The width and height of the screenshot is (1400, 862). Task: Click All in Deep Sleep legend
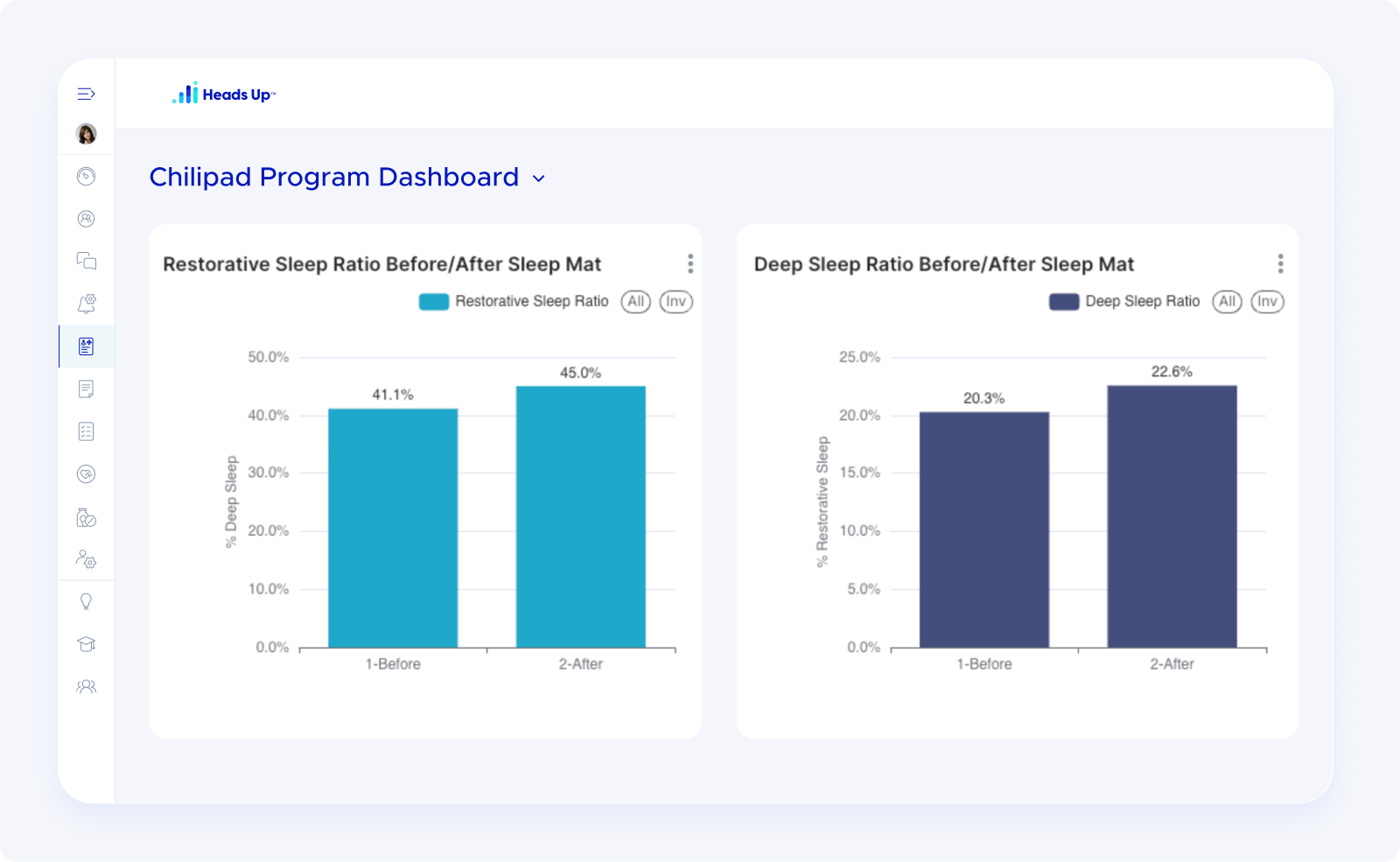pos(1227,302)
